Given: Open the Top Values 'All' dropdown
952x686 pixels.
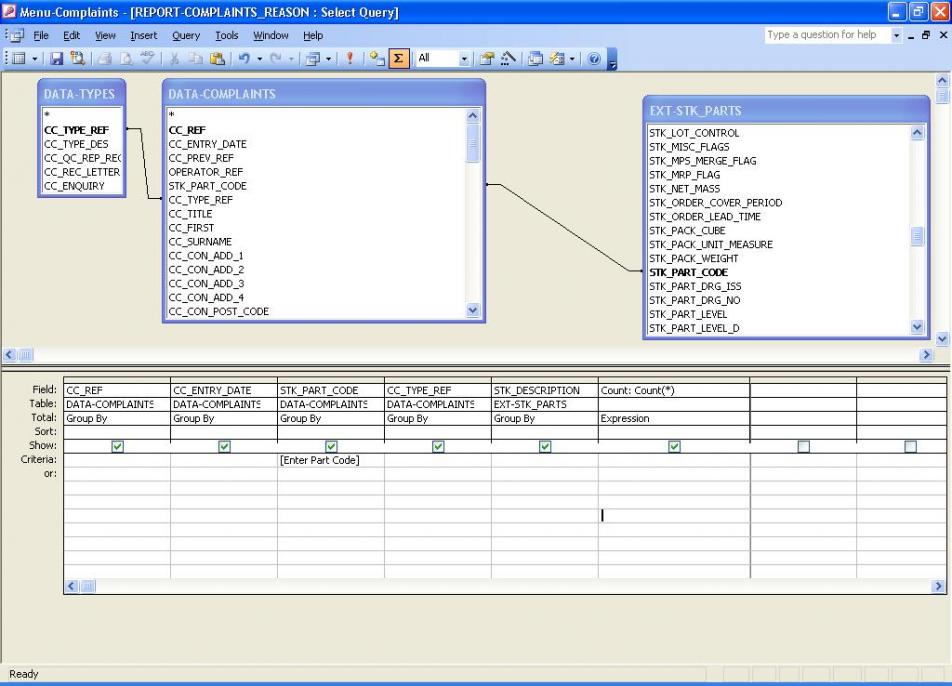Looking at the screenshot, I should pyautogui.click(x=464, y=58).
